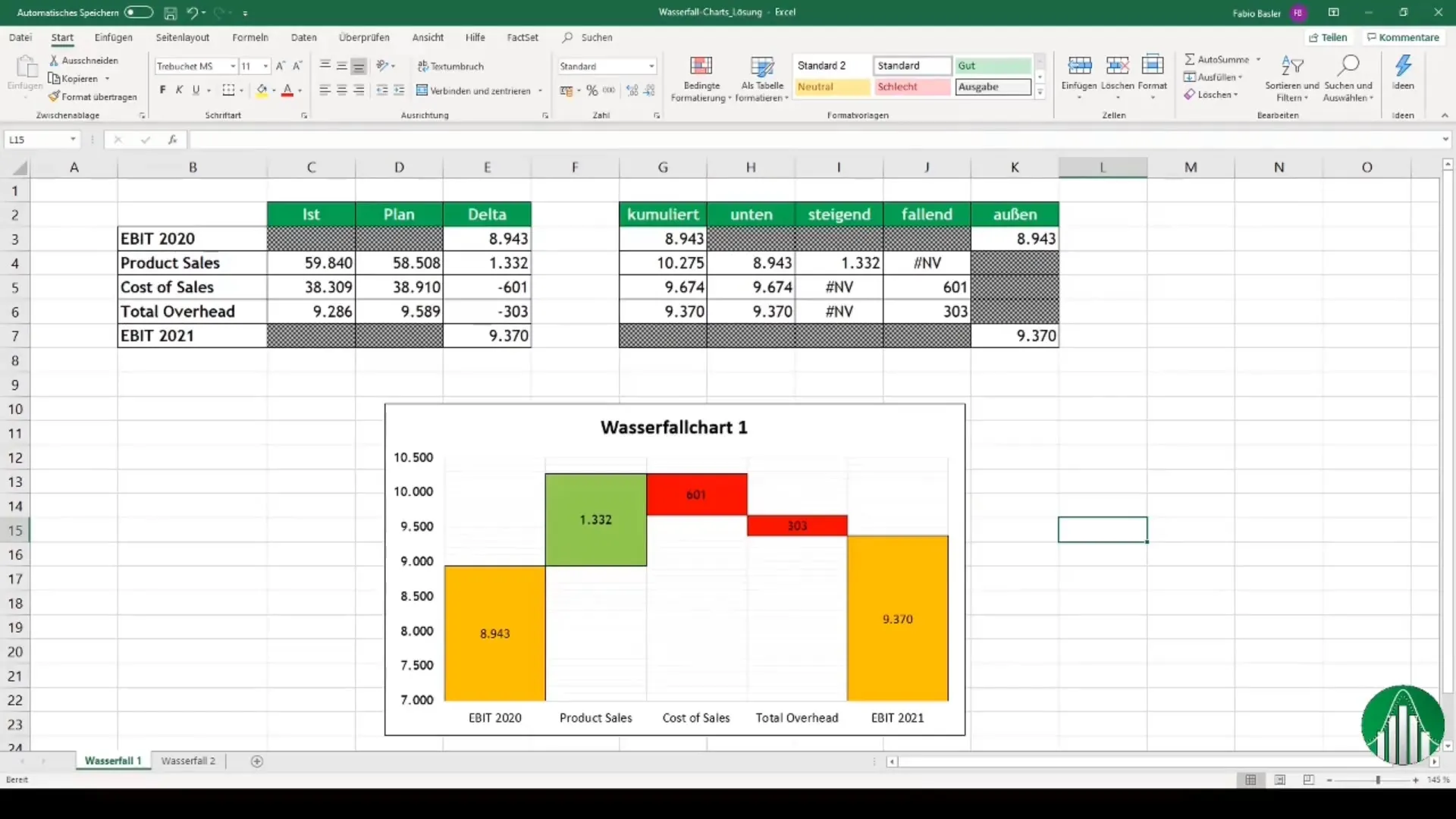Toggle Automatisches Speichern switch
Viewport: 1456px width, 819px height.
pyautogui.click(x=139, y=12)
